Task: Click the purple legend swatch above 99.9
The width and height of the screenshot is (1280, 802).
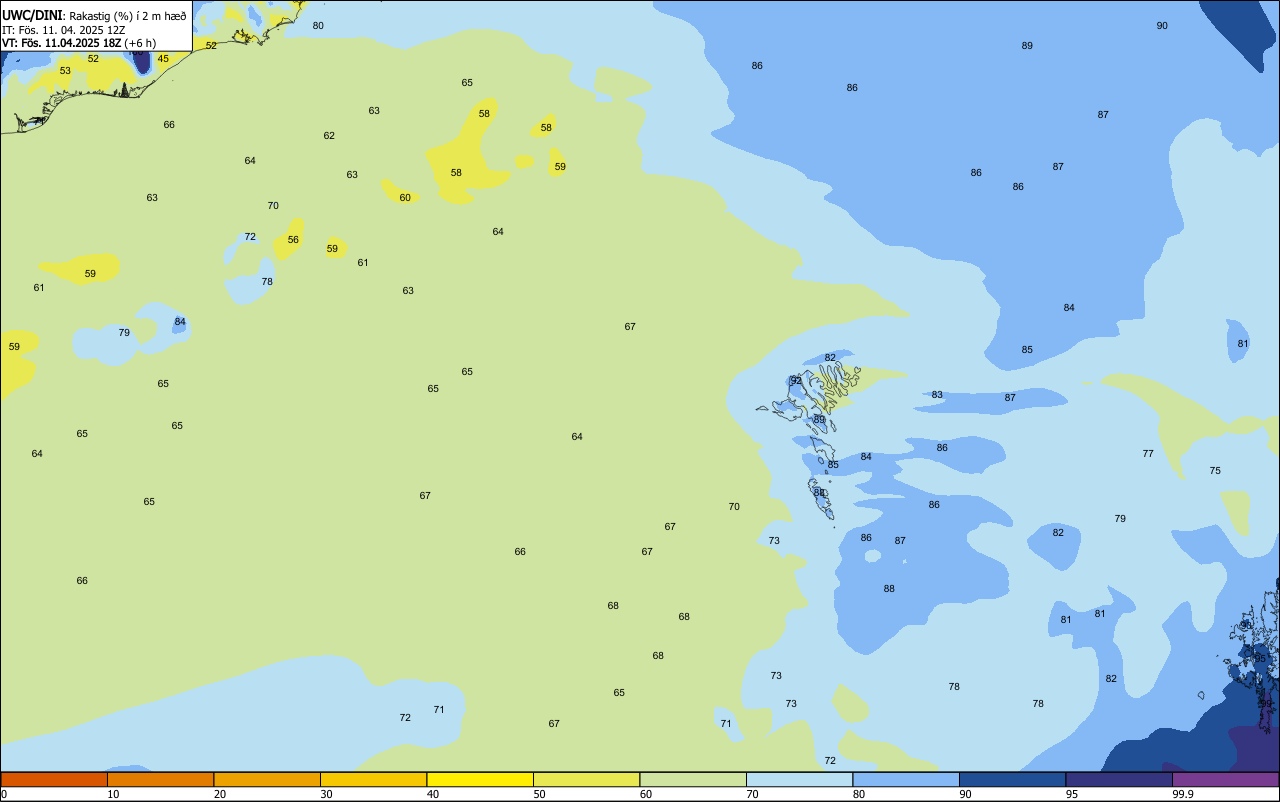Action: pos(1225,779)
